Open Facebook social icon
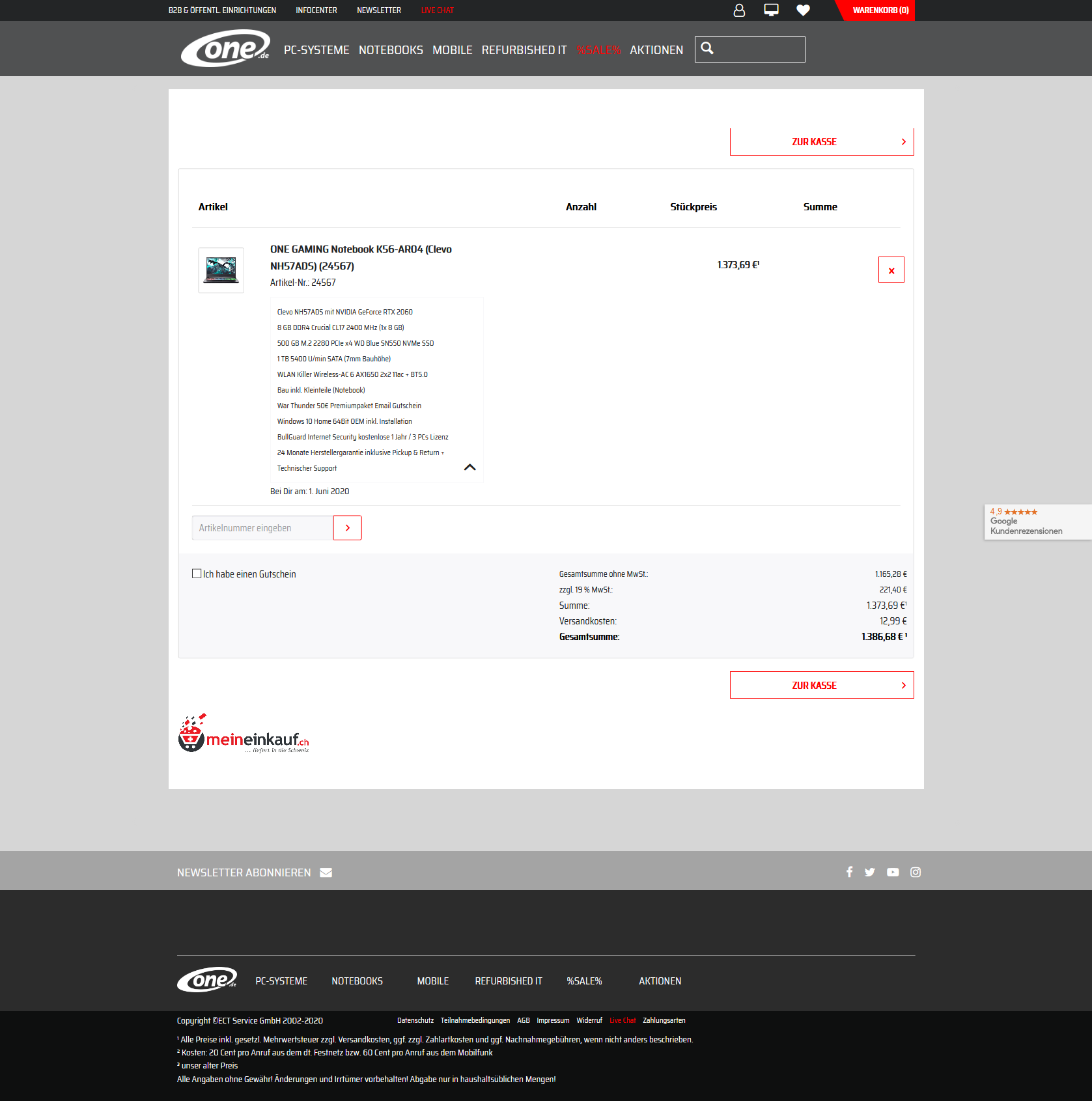 click(849, 872)
